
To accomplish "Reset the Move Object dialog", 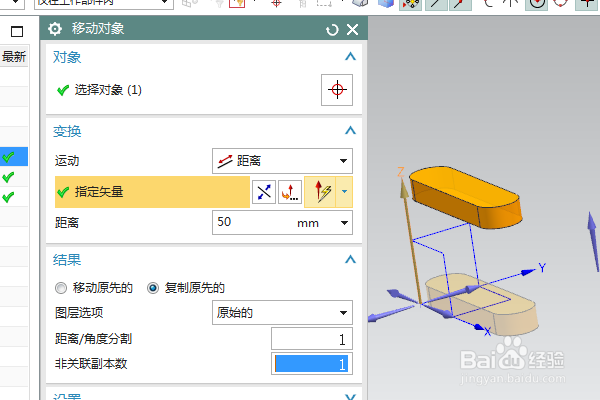I will point(332,29).
